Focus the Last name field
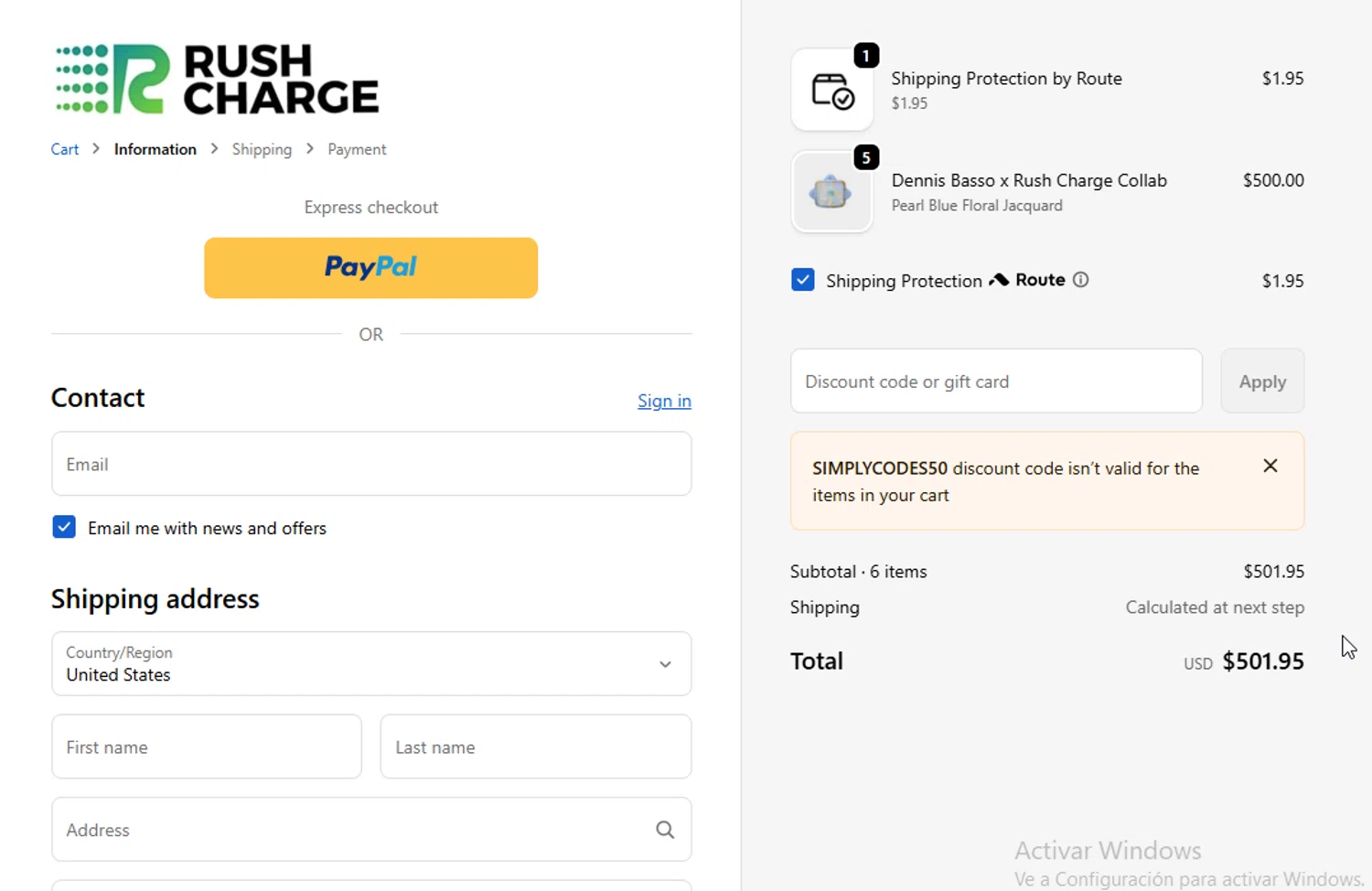 (x=536, y=747)
